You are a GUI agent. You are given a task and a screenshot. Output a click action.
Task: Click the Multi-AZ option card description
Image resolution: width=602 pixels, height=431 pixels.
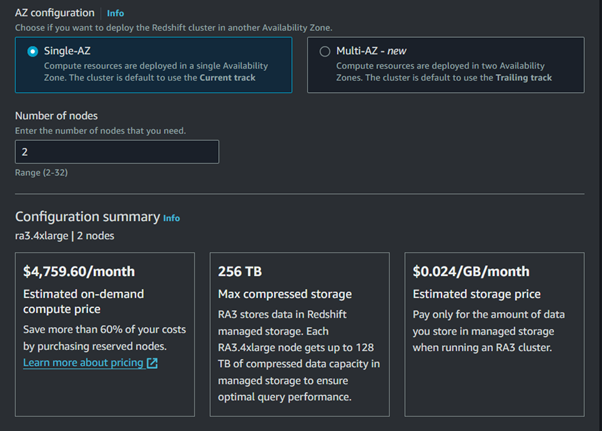click(444, 72)
